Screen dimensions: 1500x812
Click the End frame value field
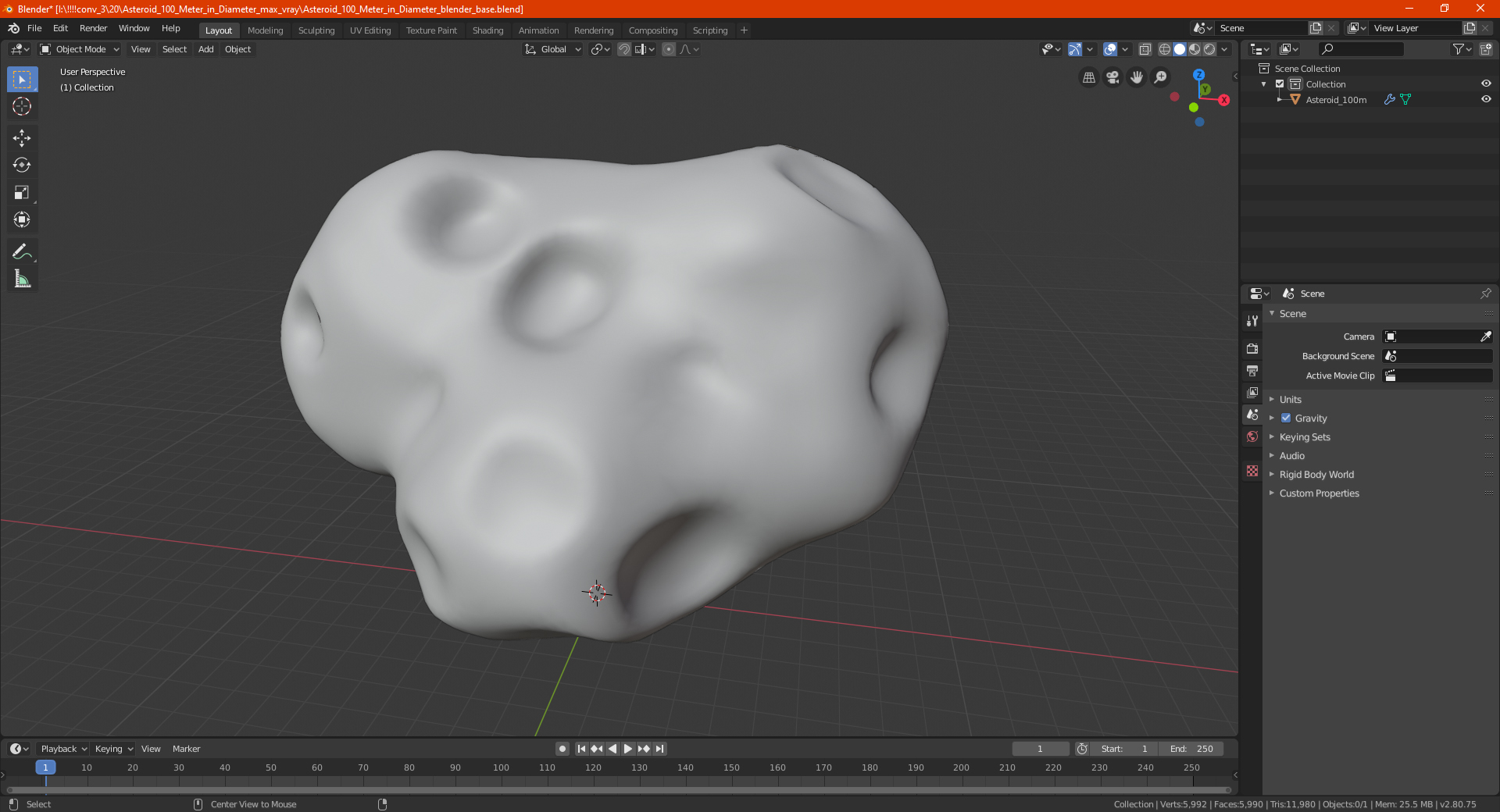(1191, 749)
